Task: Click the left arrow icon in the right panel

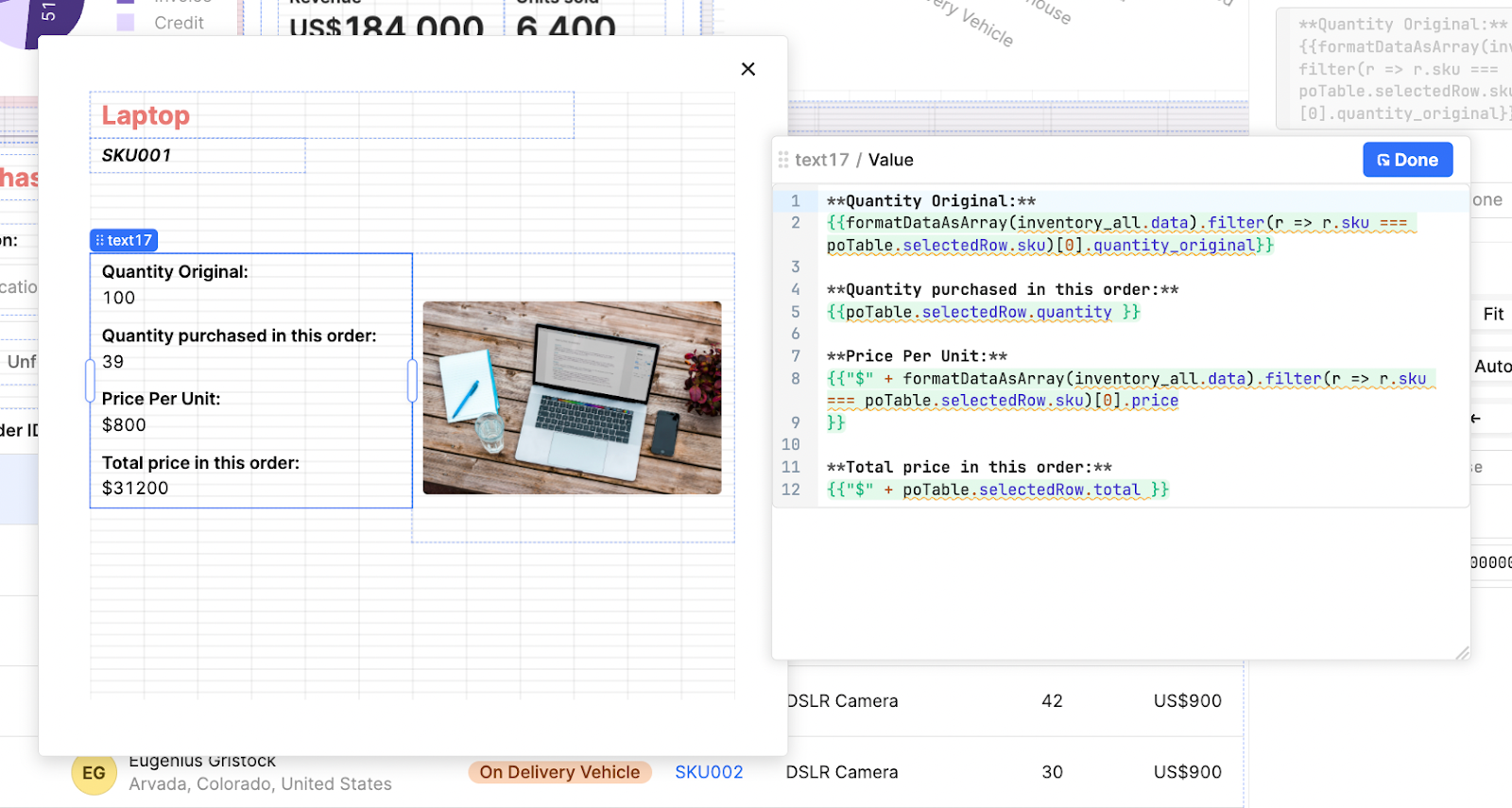Action: (x=1476, y=418)
